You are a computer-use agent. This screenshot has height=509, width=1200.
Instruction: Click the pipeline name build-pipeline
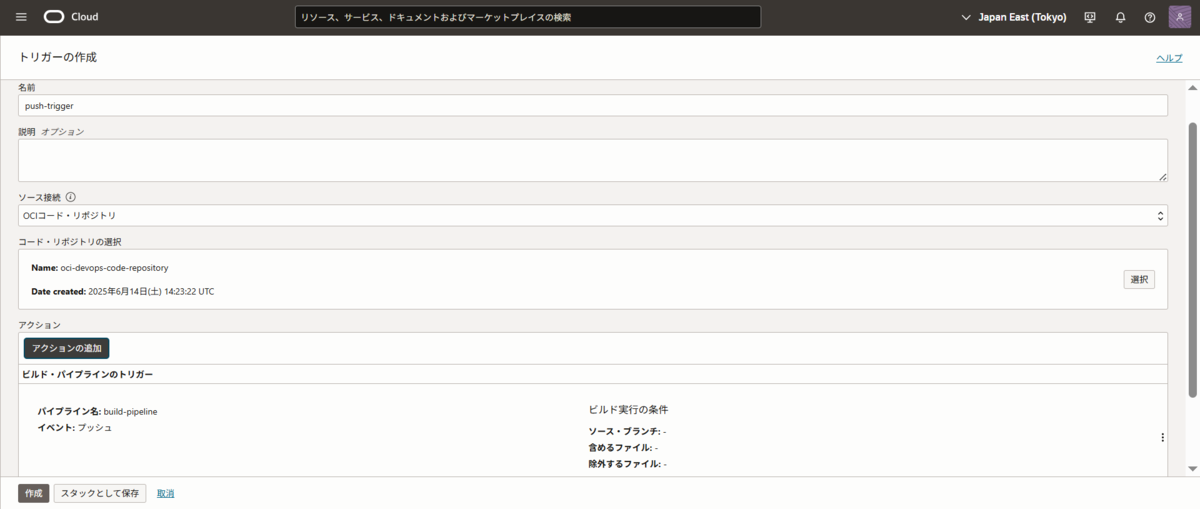coord(131,411)
